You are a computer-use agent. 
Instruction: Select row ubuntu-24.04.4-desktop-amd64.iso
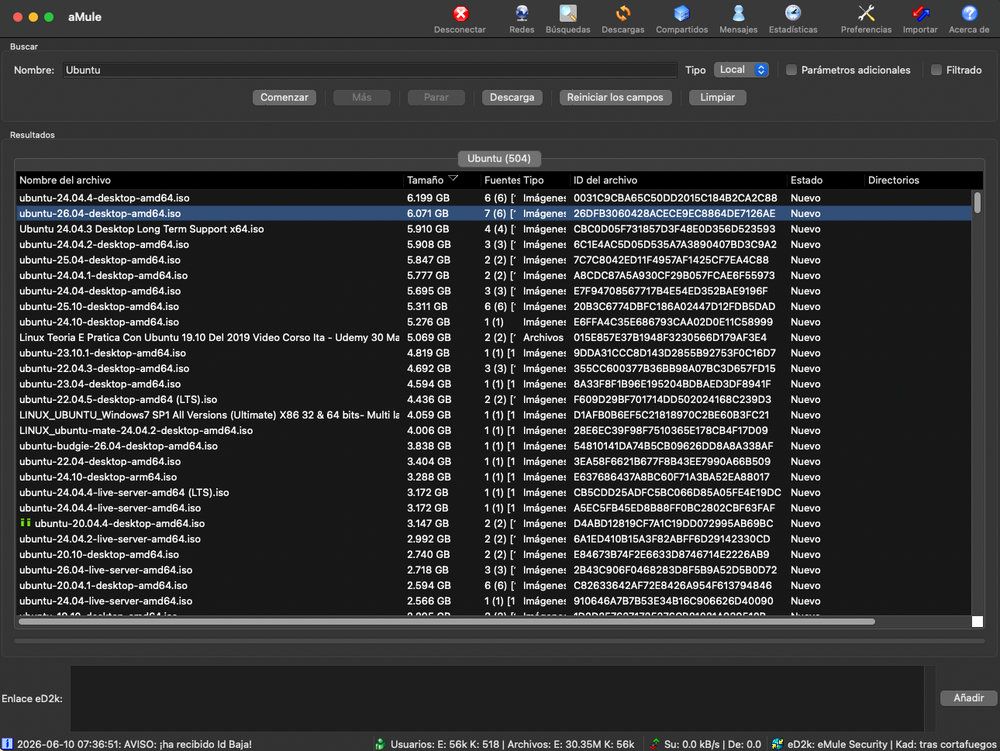[494, 198]
